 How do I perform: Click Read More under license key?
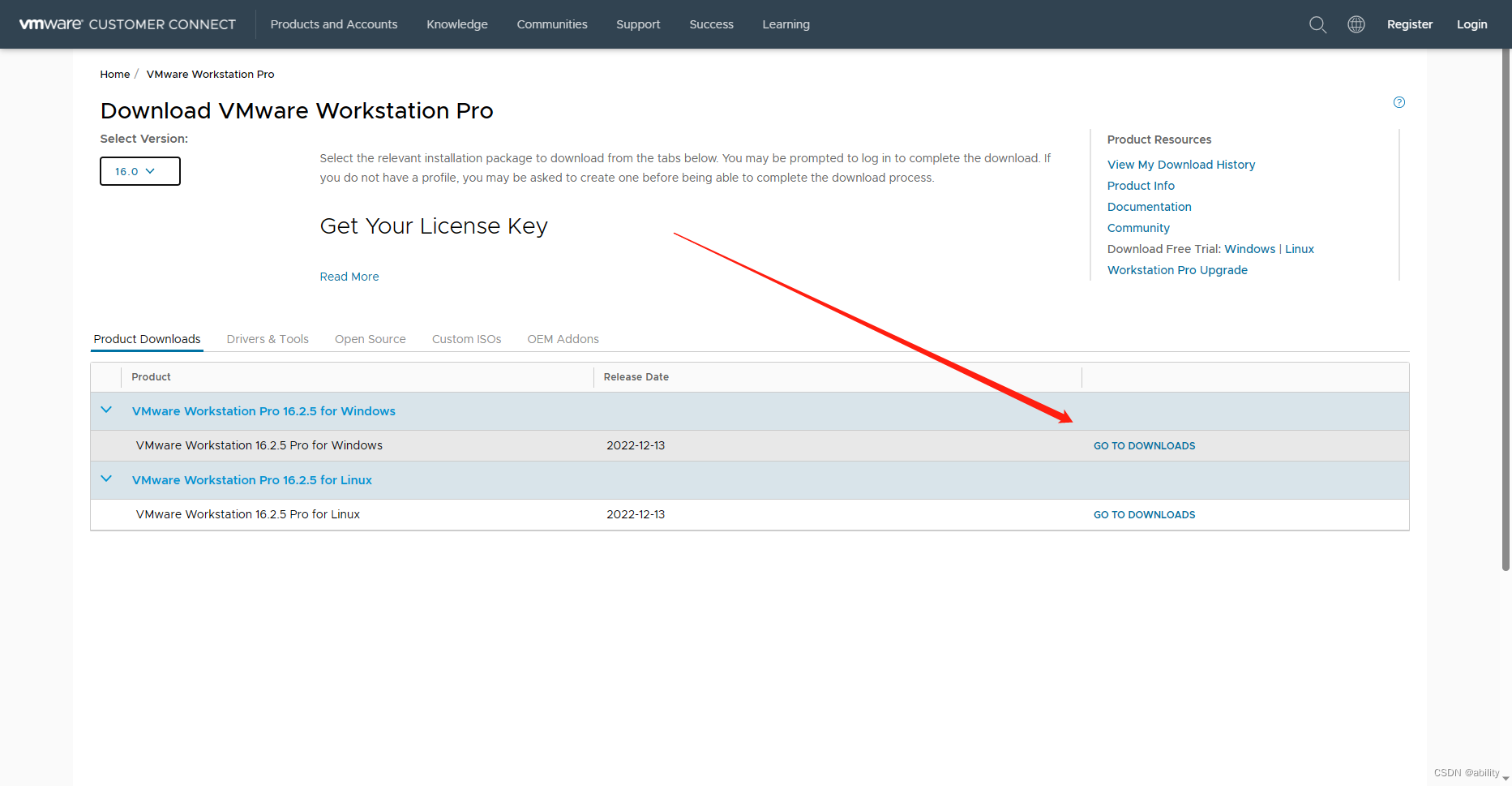(349, 277)
